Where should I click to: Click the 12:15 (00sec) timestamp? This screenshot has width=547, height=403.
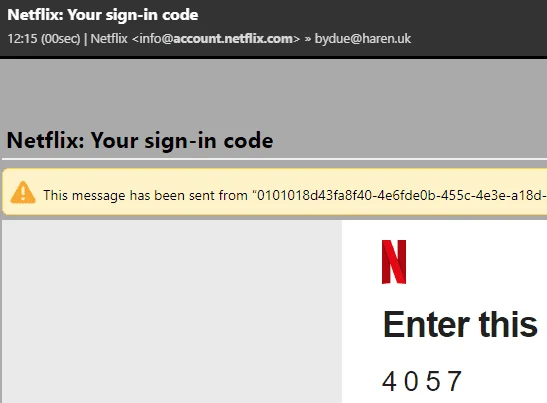click(x=44, y=38)
